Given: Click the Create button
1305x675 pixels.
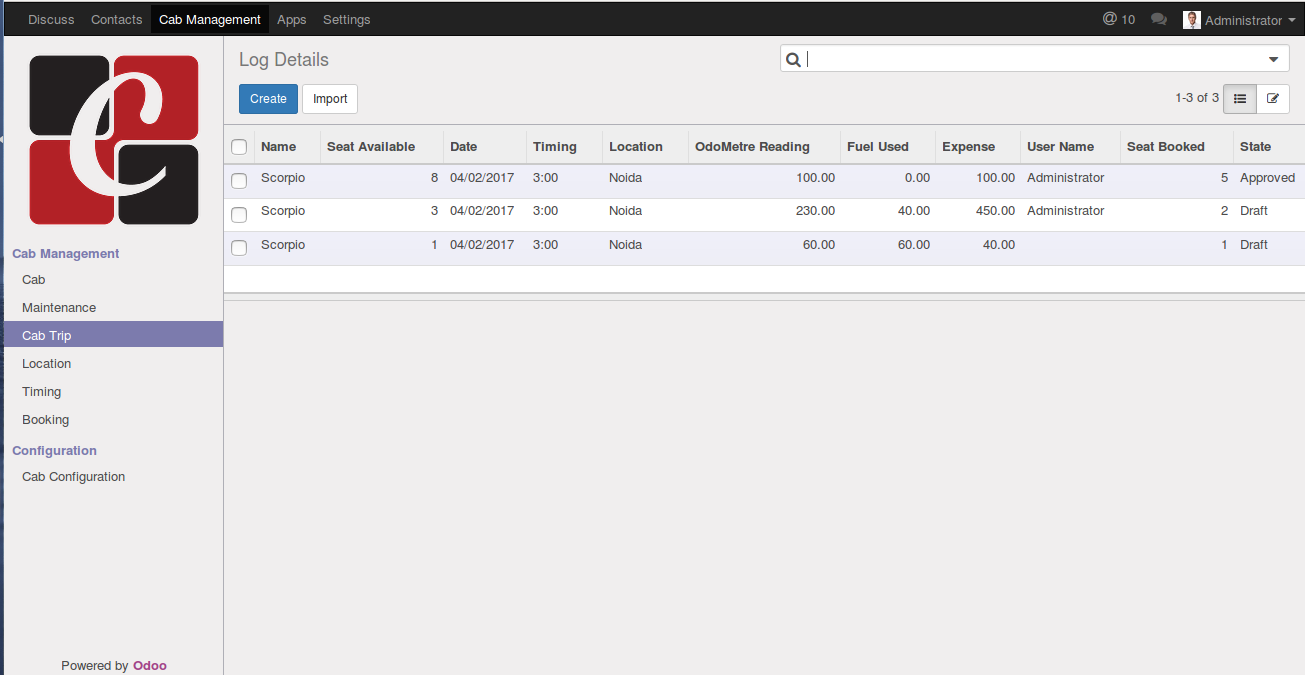Looking at the screenshot, I should [268, 99].
